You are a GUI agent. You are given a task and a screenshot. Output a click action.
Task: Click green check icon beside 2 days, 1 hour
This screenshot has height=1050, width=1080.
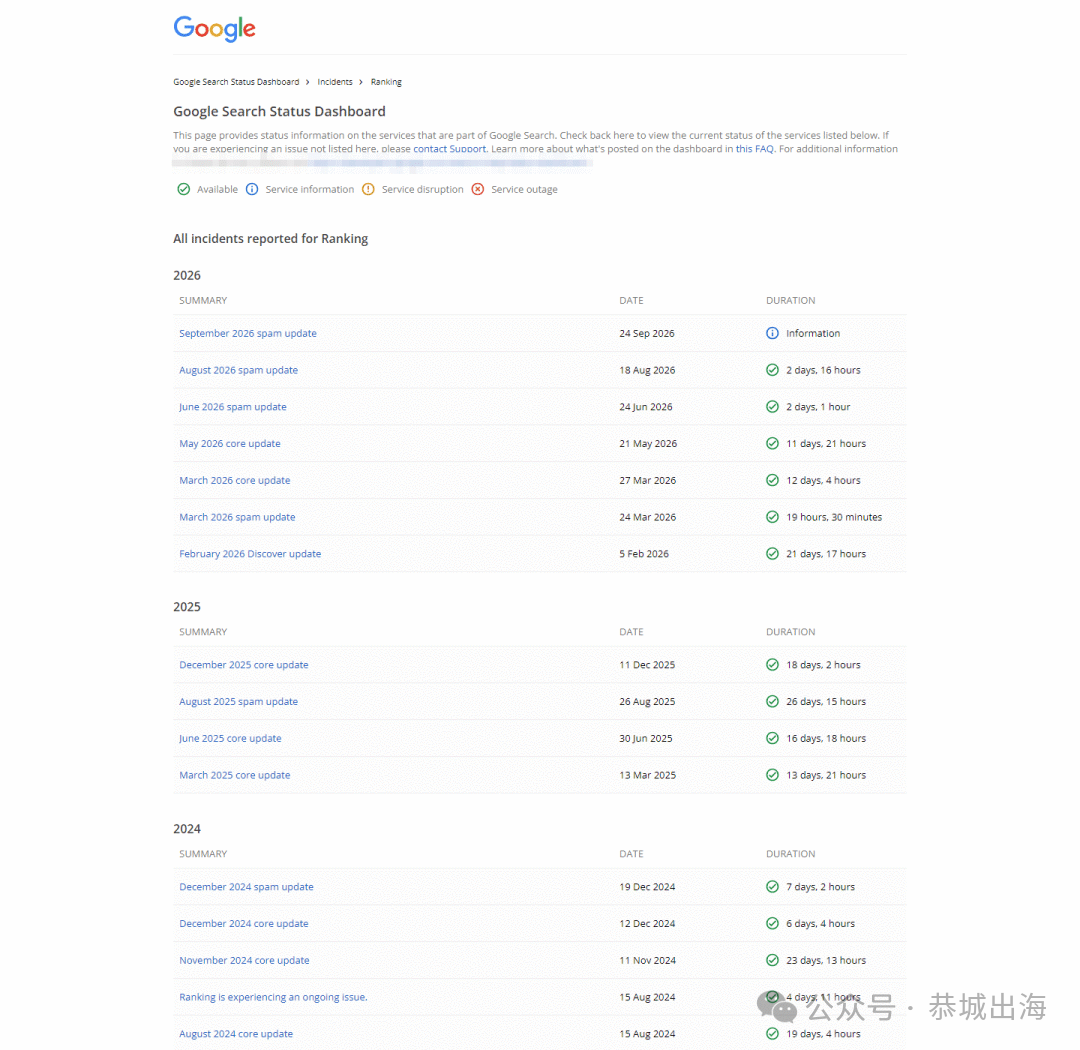[773, 407]
